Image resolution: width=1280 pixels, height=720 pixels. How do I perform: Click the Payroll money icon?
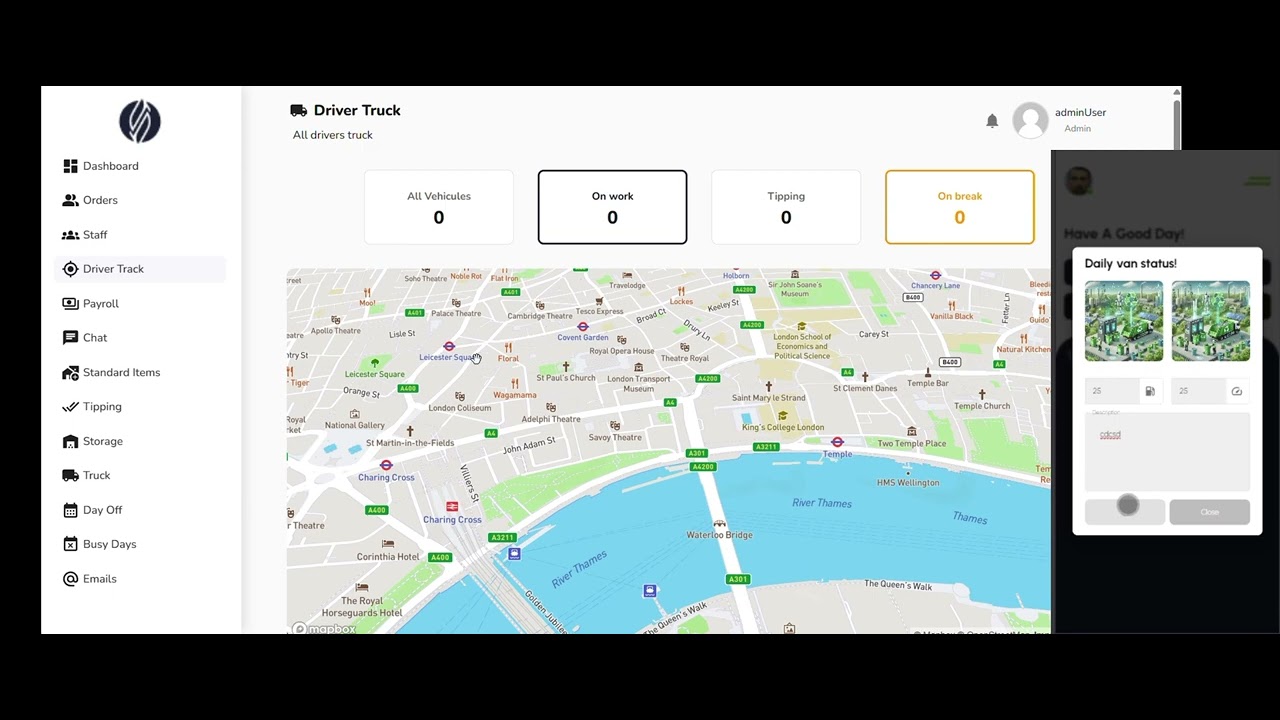(x=70, y=304)
